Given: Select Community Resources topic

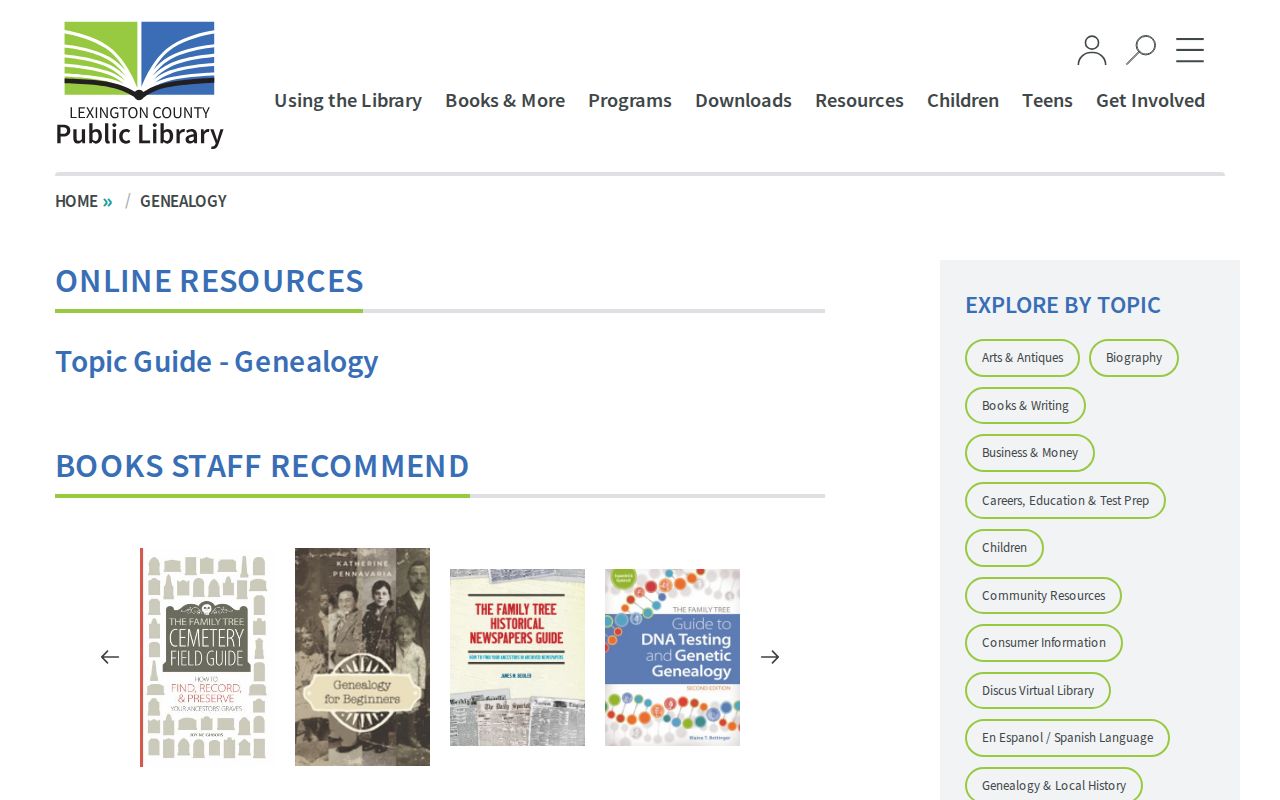Looking at the screenshot, I should click(1043, 596).
